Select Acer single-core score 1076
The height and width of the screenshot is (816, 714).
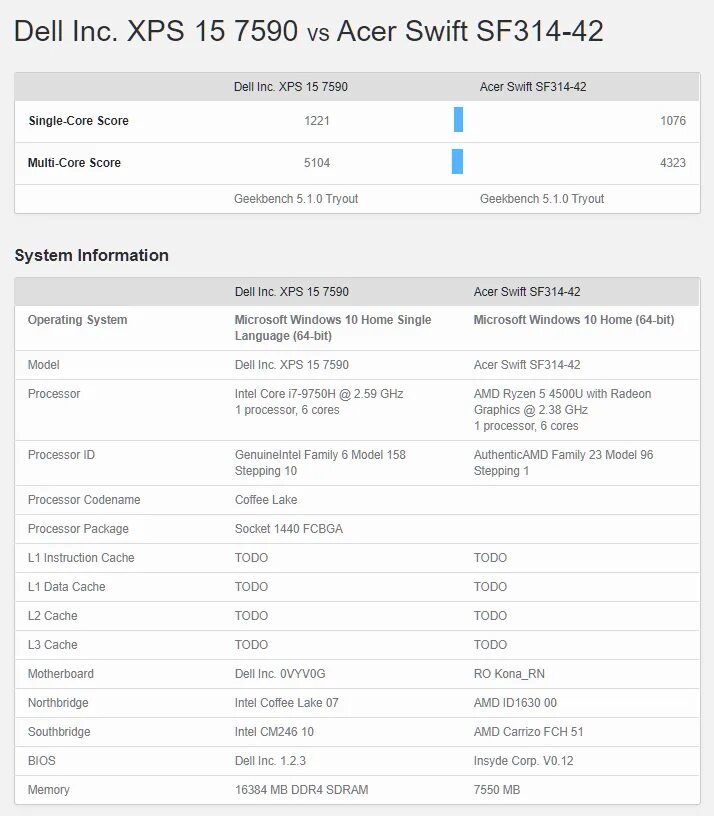click(x=672, y=121)
